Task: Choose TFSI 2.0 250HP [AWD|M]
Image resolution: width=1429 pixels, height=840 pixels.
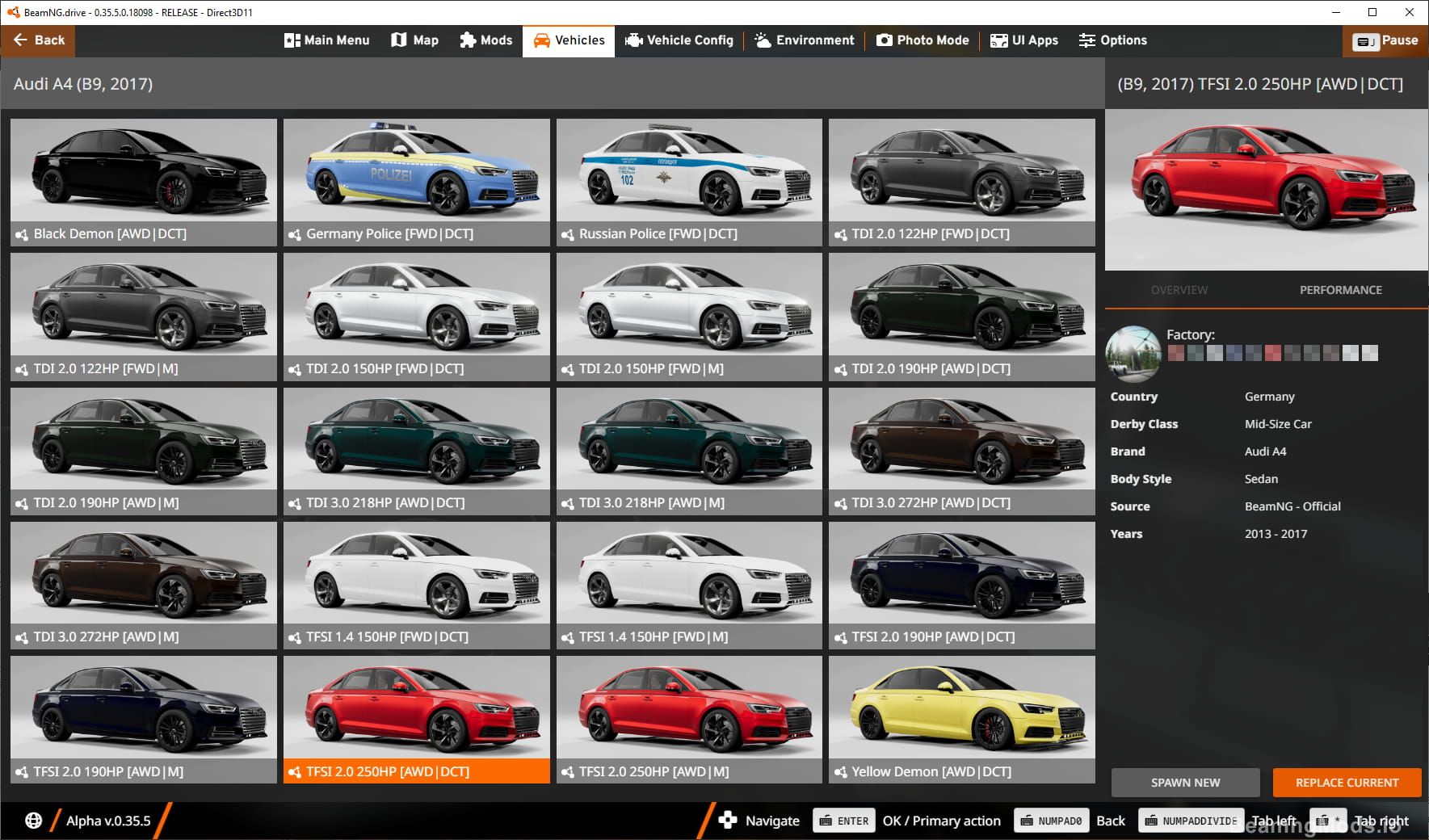Action: [689, 720]
